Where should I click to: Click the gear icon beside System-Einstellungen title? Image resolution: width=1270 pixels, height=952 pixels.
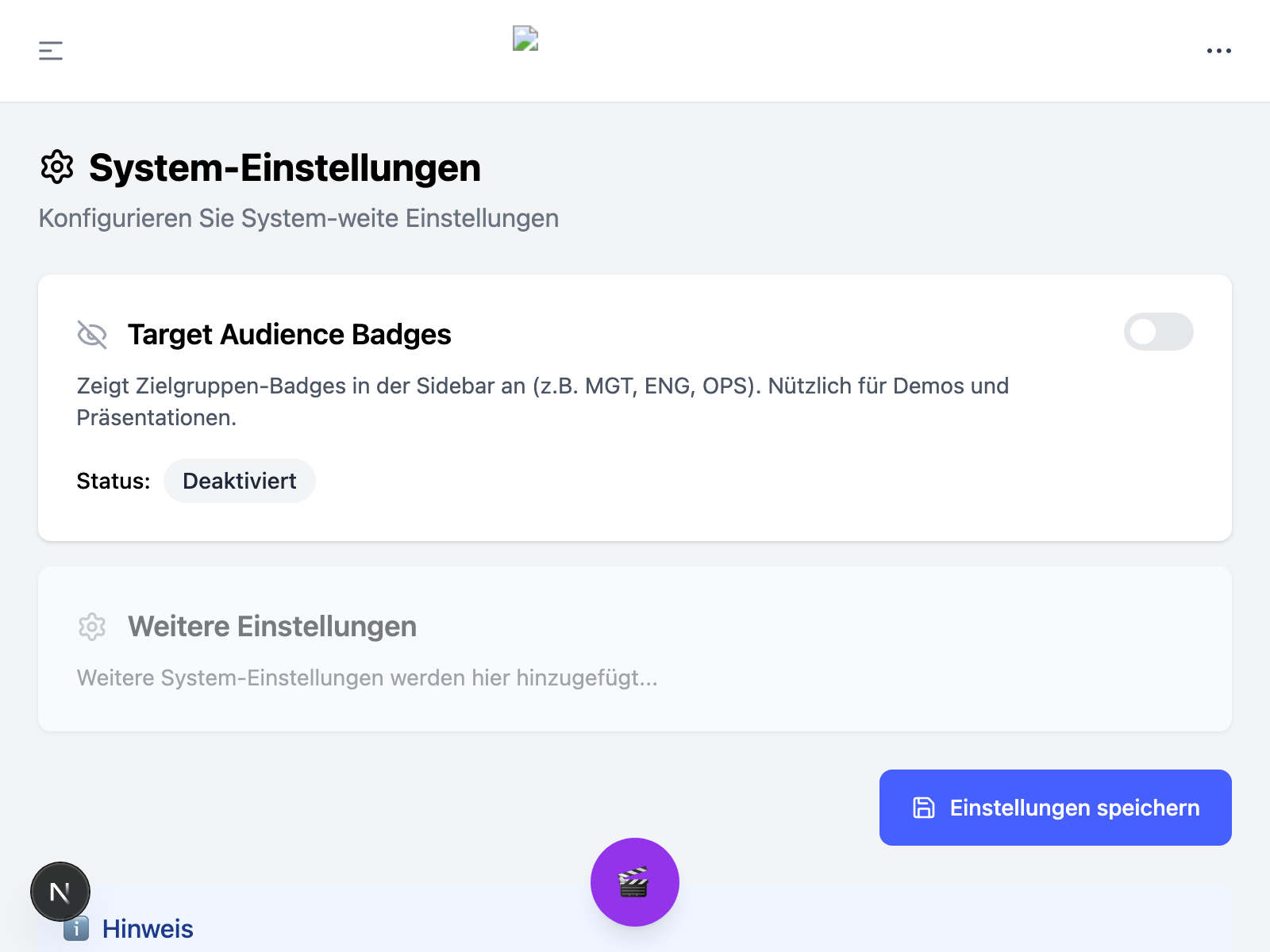pyautogui.click(x=57, y=167)
